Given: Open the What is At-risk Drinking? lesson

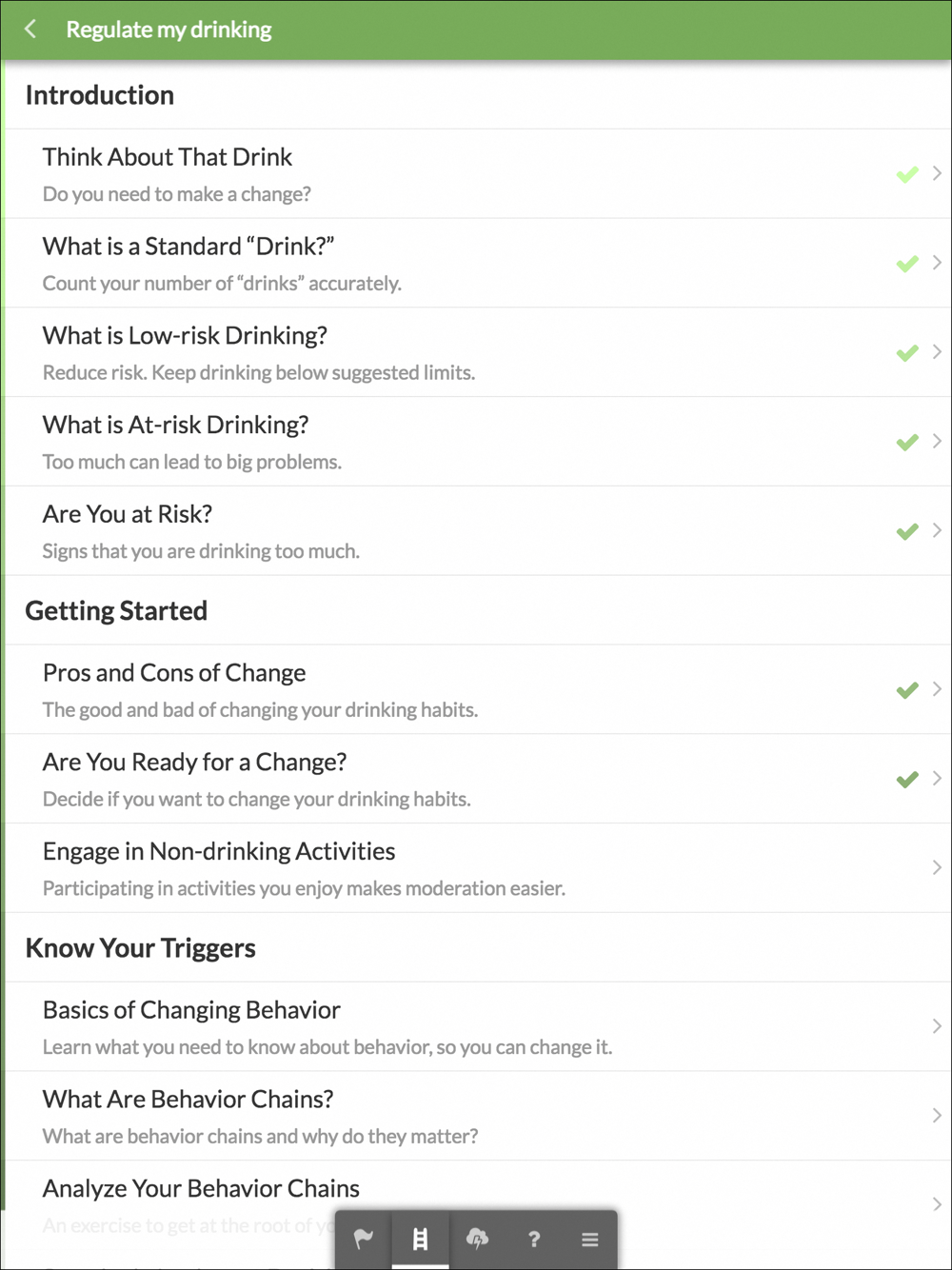Looking at the screenshot, I should (x=176, y=426).
